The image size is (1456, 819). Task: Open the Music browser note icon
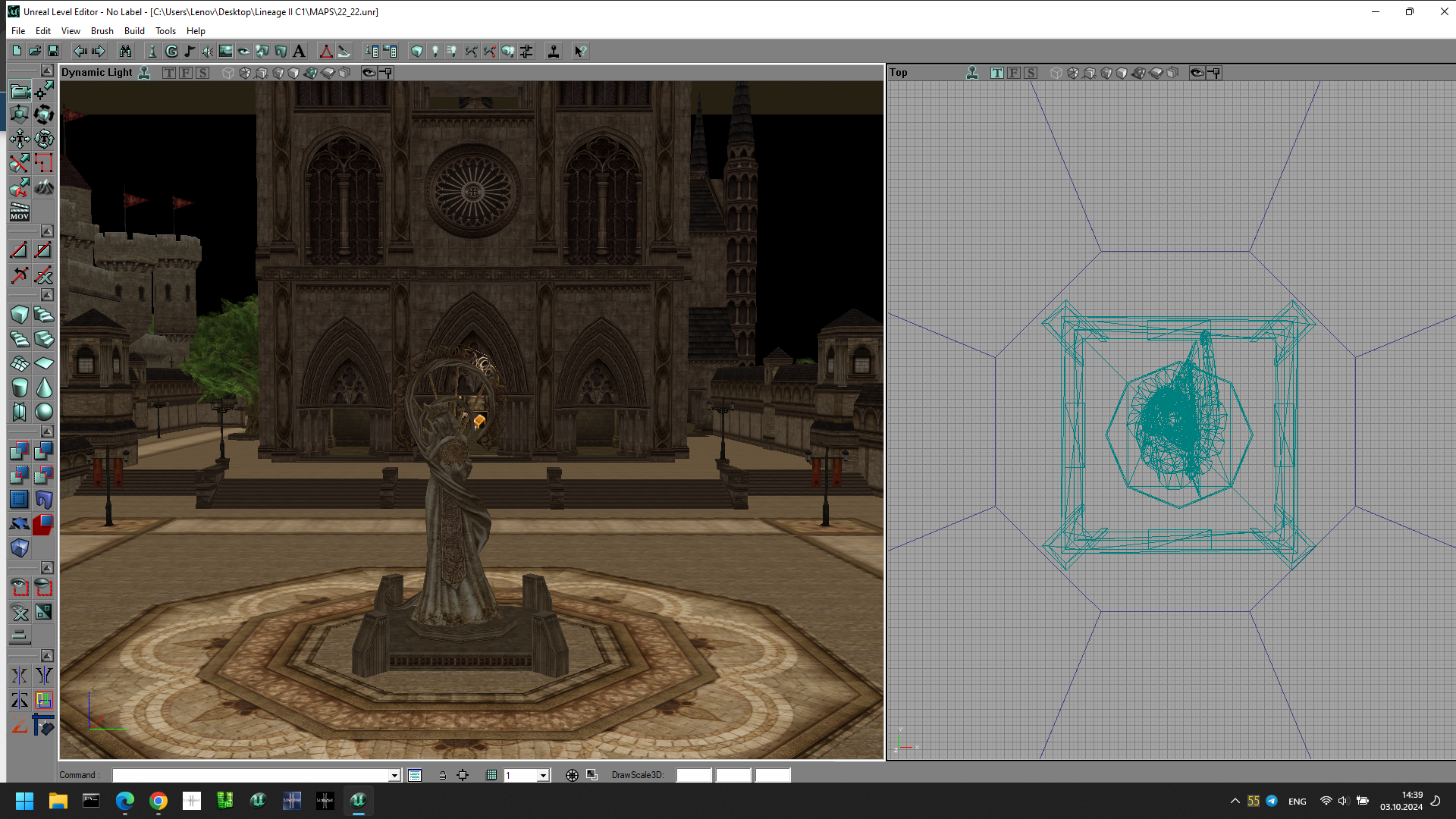tap(190, 51)
